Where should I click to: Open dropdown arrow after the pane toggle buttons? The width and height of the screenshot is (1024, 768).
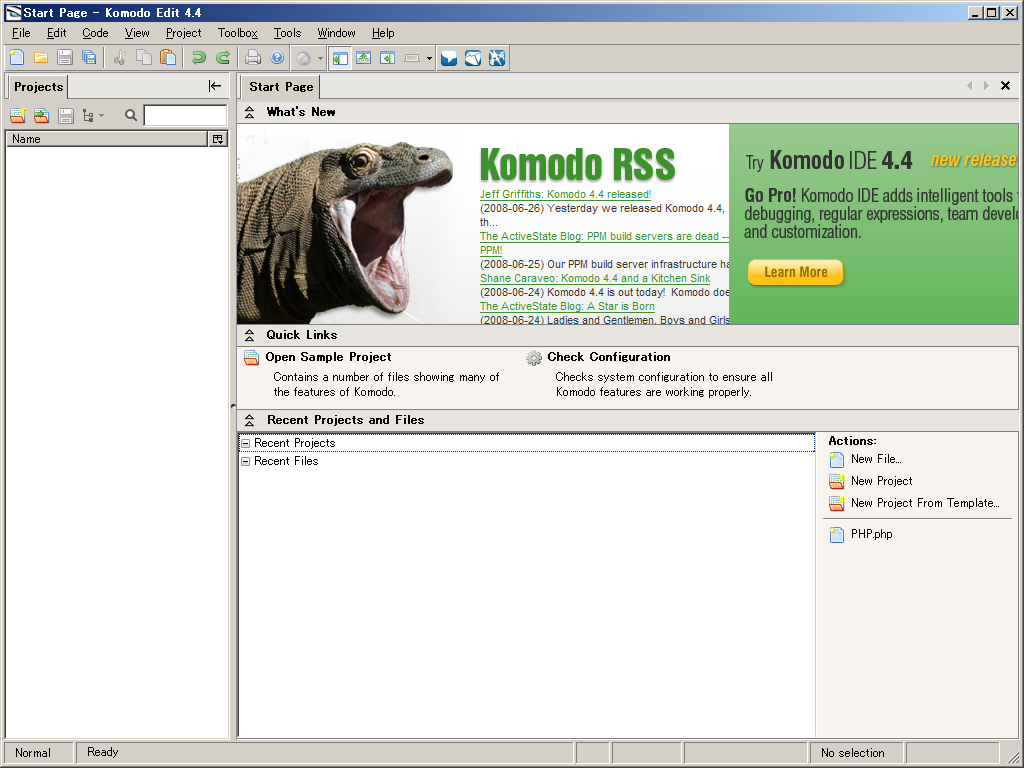point(429,59)
